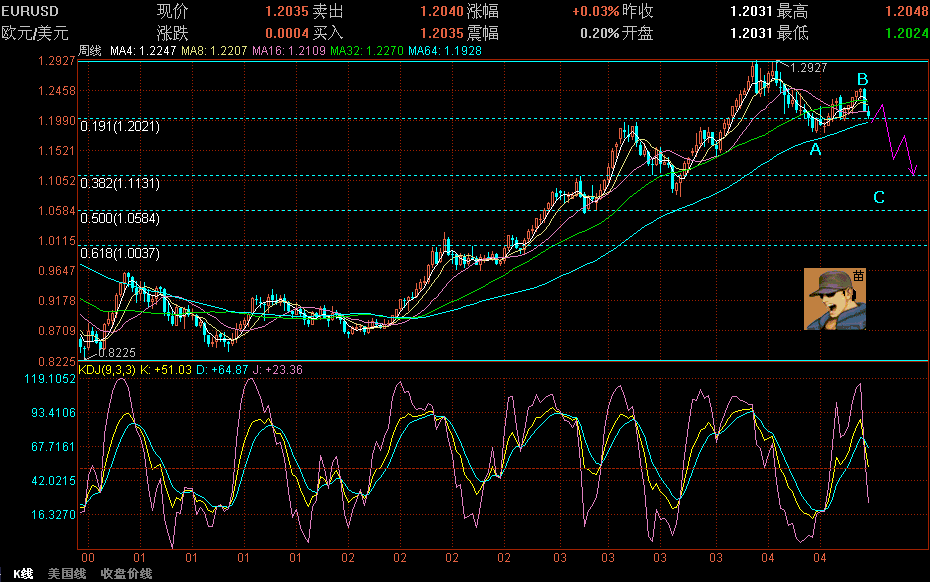Click the wave label B
Screen dimensions: 930x582
point(862,79)
